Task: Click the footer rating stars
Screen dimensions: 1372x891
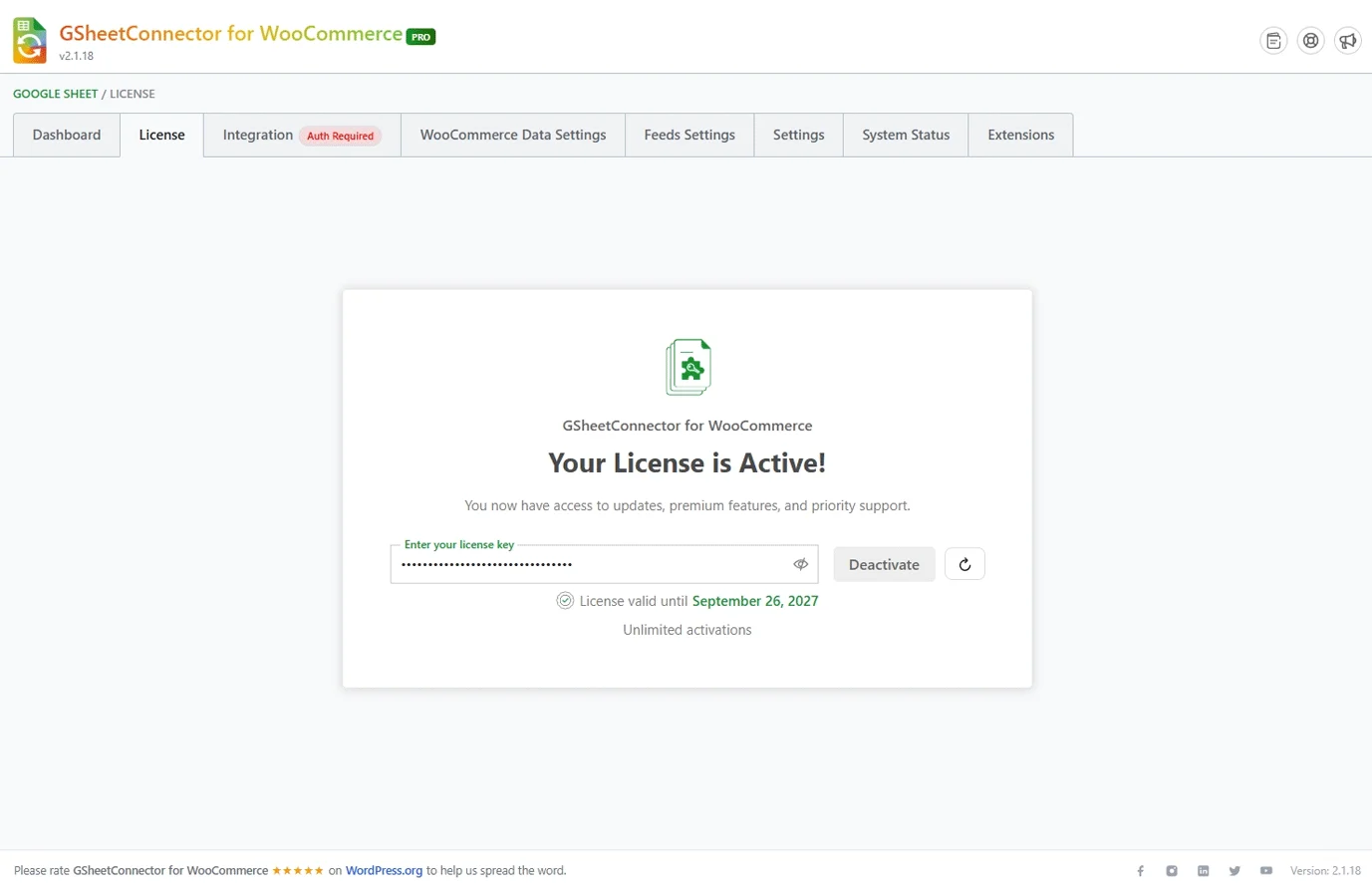Action: [x=298, y=871]
